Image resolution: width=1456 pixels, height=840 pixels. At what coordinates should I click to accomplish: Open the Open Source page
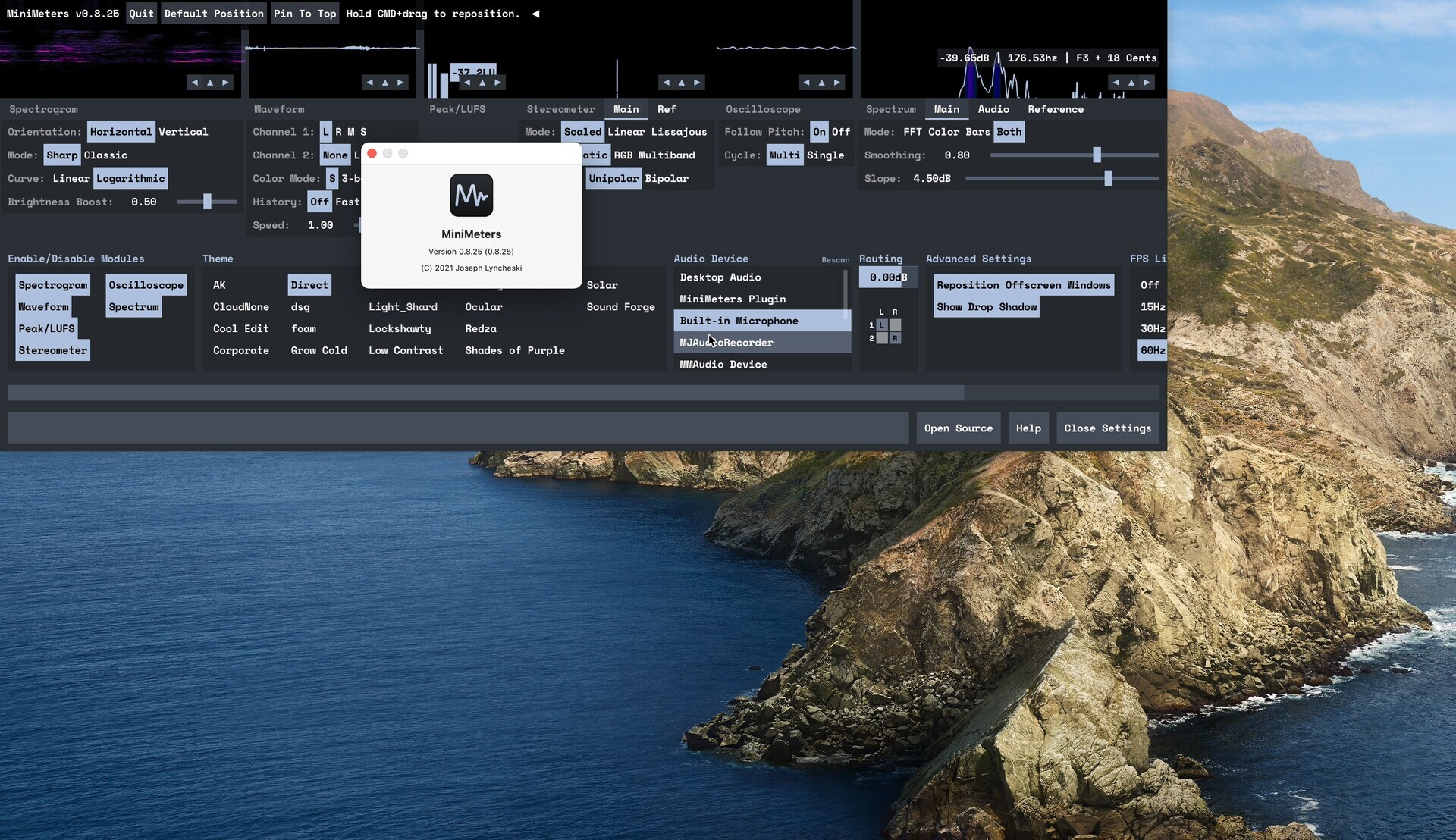click(958, 428)
